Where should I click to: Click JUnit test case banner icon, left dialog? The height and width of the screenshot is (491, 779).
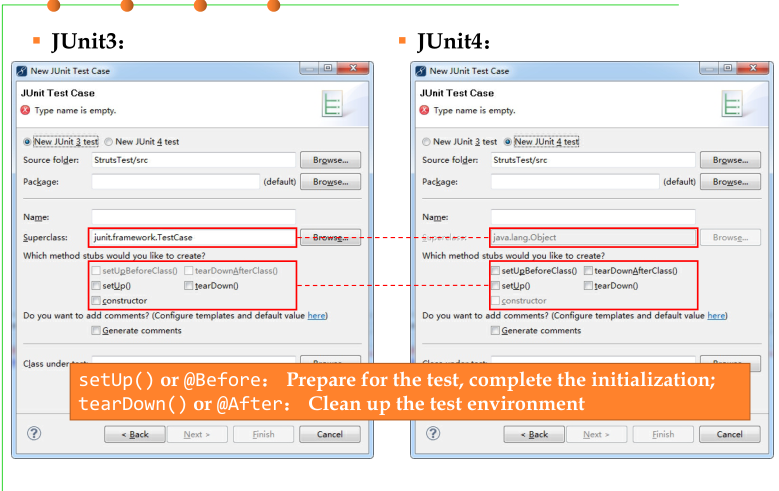(331, 104)
